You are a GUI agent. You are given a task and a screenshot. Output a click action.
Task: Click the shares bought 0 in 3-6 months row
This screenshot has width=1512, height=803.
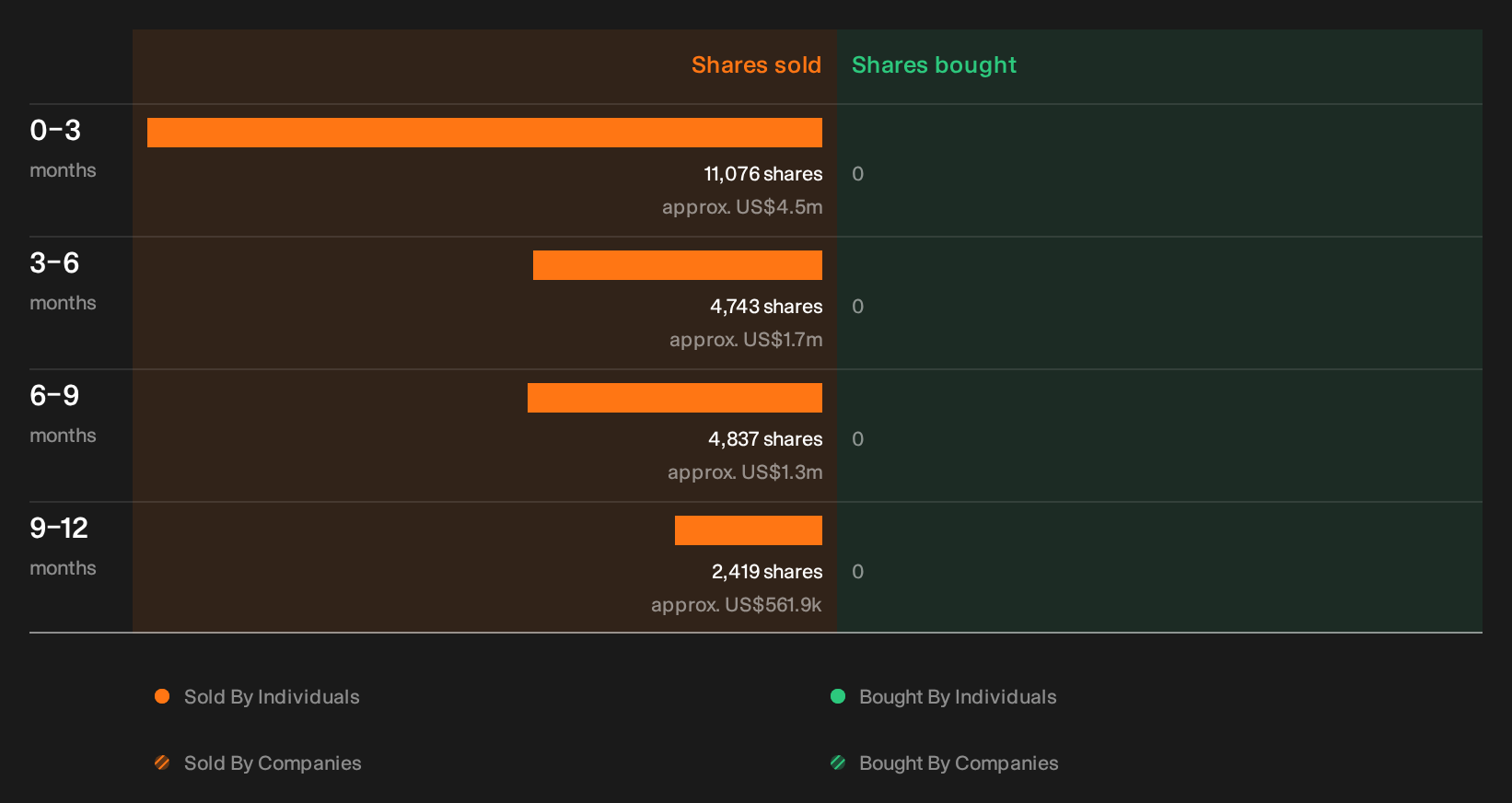tap(857, 307)
